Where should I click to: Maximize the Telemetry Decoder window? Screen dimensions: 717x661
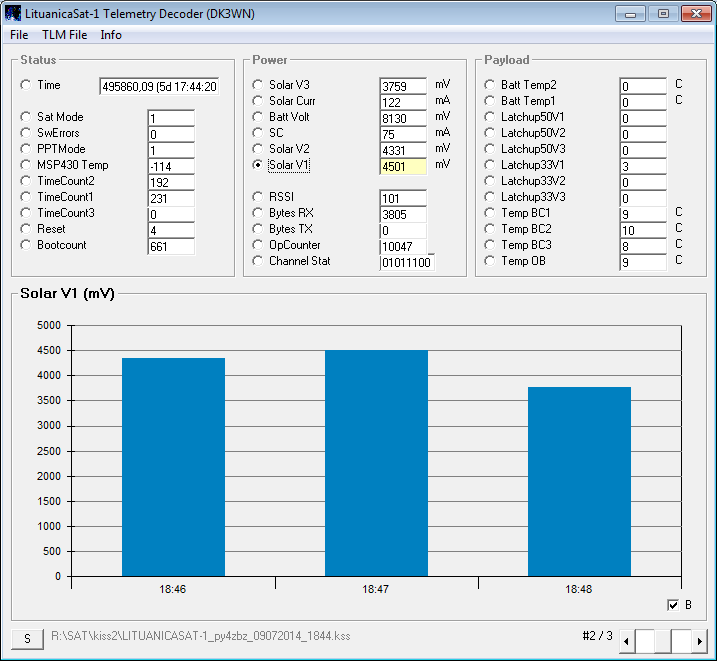(x=663, y=14)
